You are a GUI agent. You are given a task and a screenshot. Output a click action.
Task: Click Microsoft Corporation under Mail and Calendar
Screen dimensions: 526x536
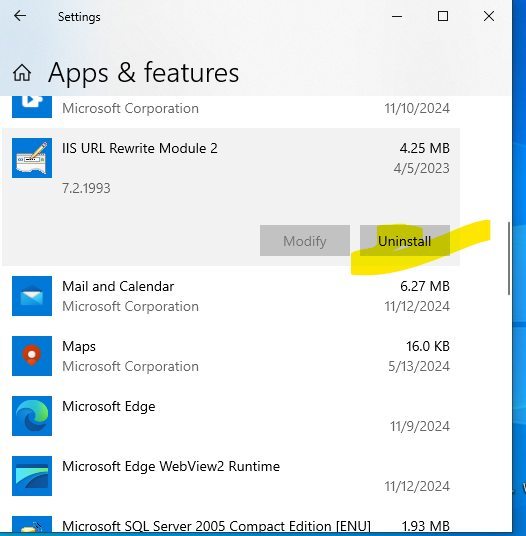(130, 306)
